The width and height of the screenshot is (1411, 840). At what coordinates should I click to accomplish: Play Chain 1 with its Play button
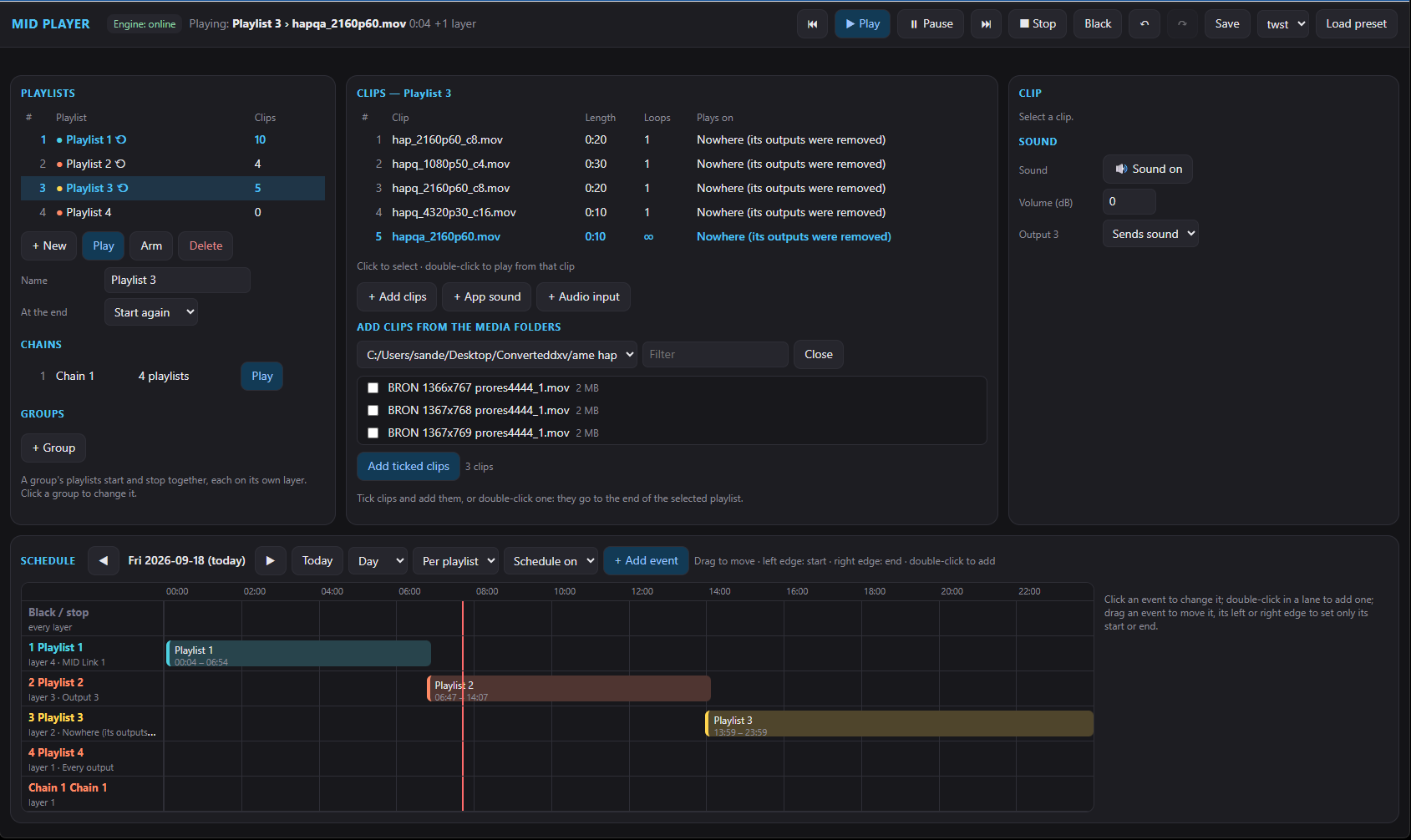coord(262,377)
